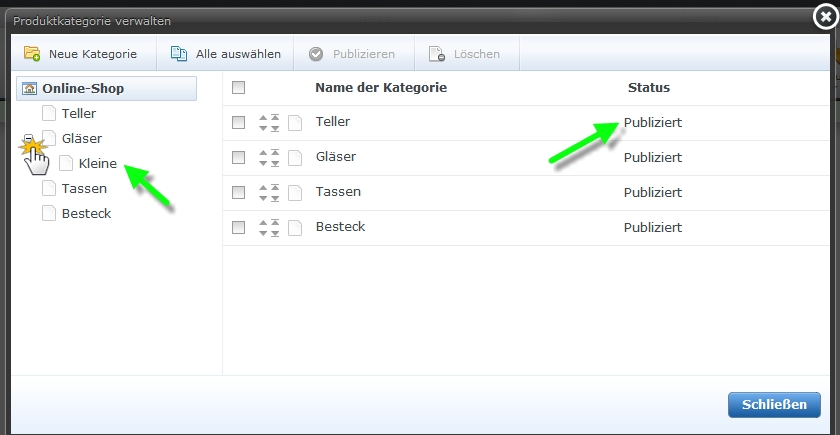Viewport: 840px width, 435px height.
Task: Move Tassen to the bottom
Action: coord(275,199)
